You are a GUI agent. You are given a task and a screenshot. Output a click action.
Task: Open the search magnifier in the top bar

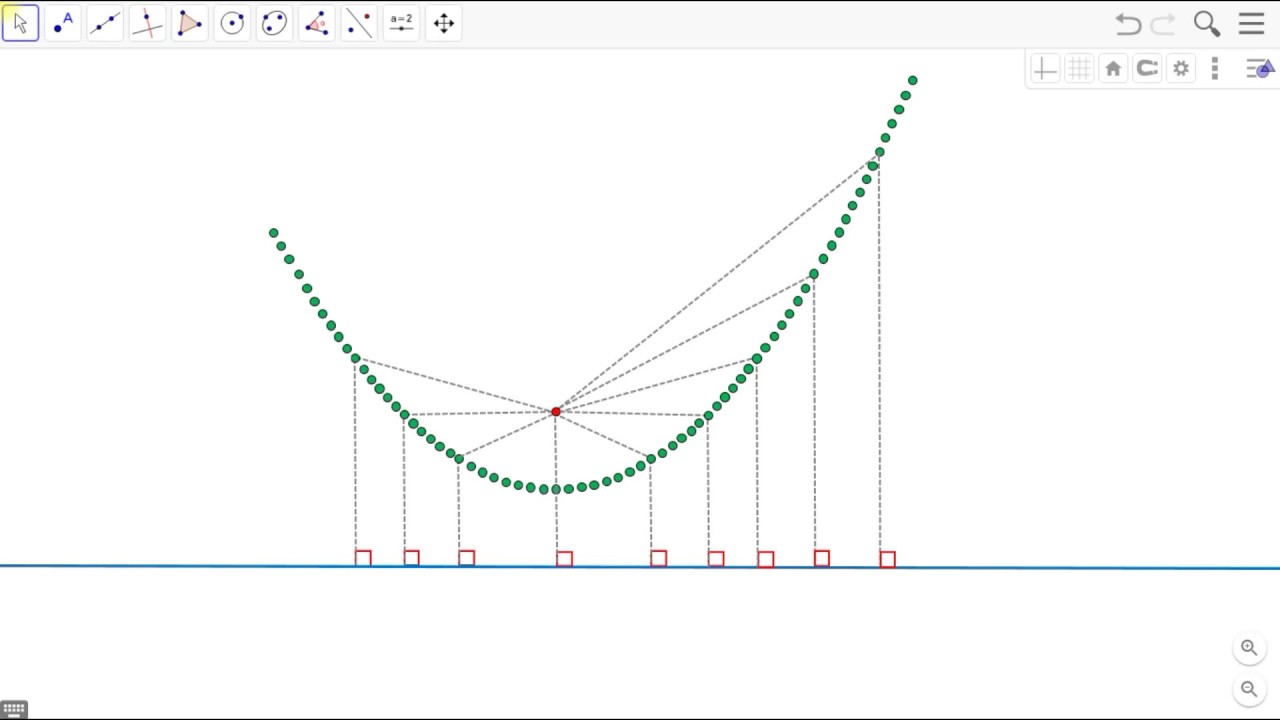tap(1207, 24)
